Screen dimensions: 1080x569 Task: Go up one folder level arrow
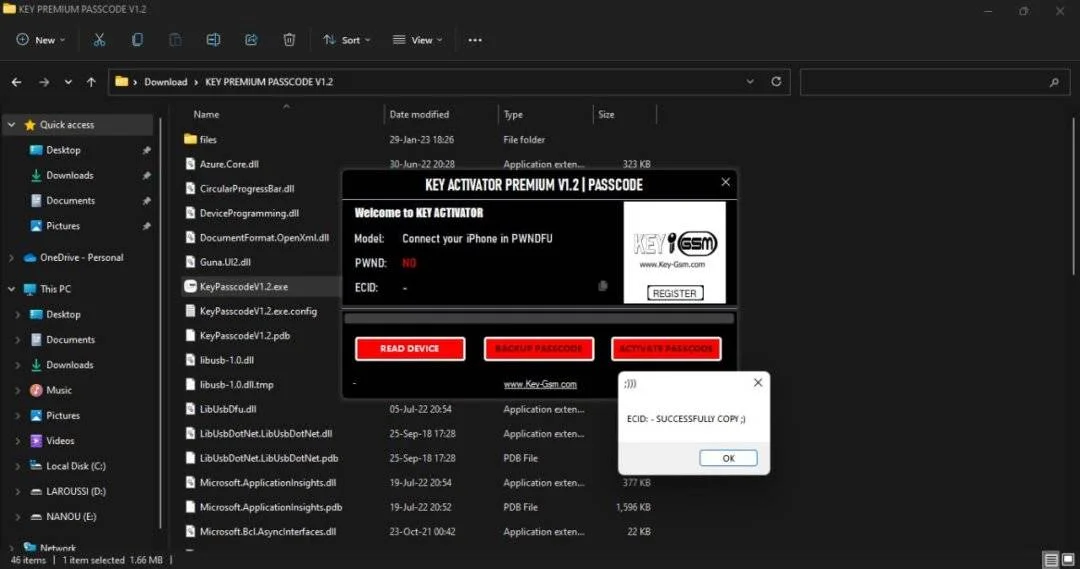[91, 82]
